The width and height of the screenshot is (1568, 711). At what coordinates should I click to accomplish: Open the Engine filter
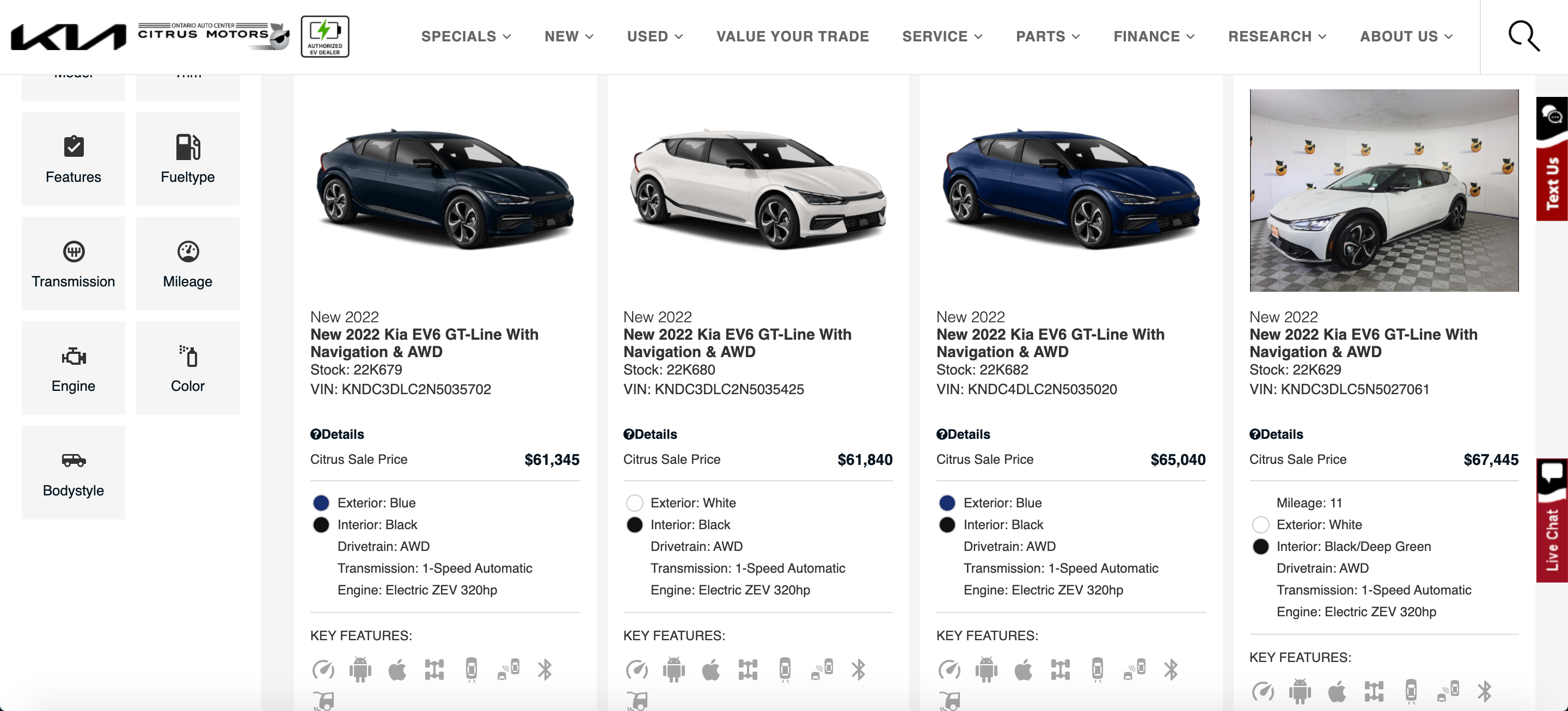tap(73, 368)
